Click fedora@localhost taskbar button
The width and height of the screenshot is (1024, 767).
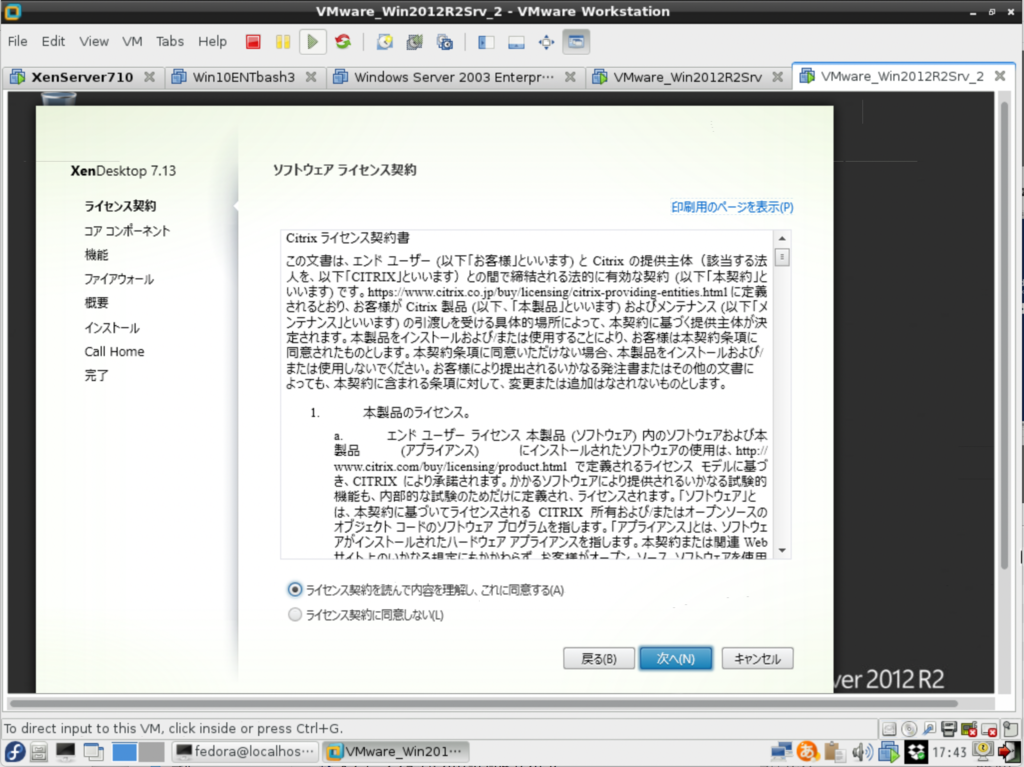coord(246,752)
